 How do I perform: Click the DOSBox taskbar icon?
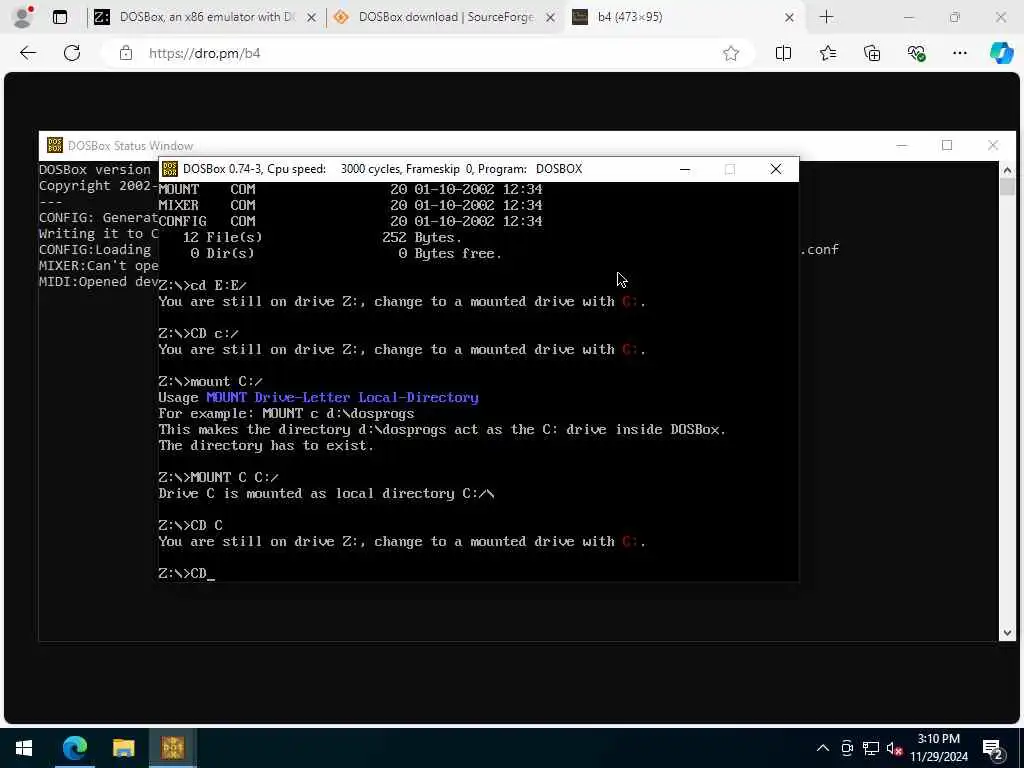pos(172,747)
